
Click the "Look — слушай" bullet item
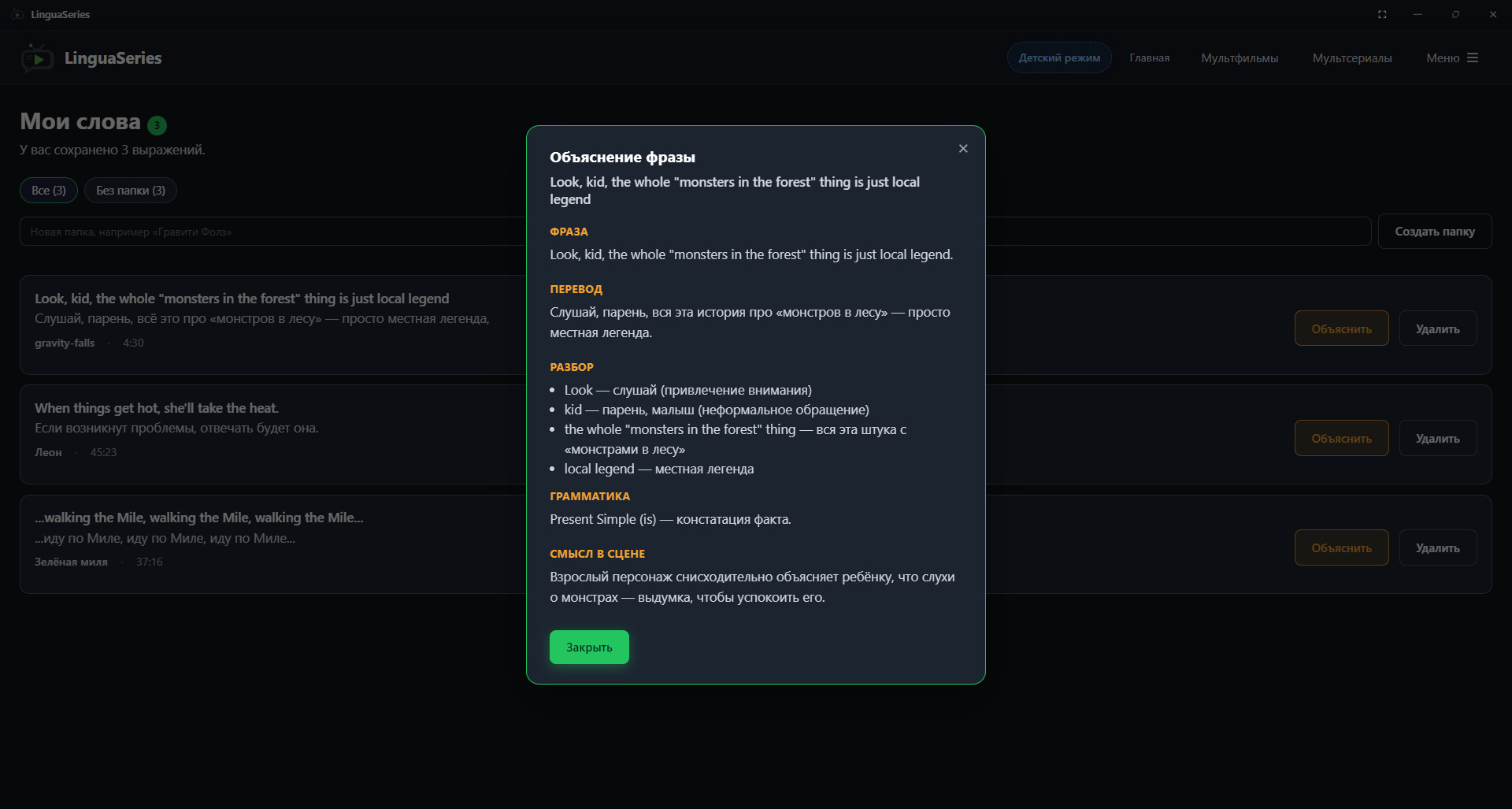tap(688, 390)
